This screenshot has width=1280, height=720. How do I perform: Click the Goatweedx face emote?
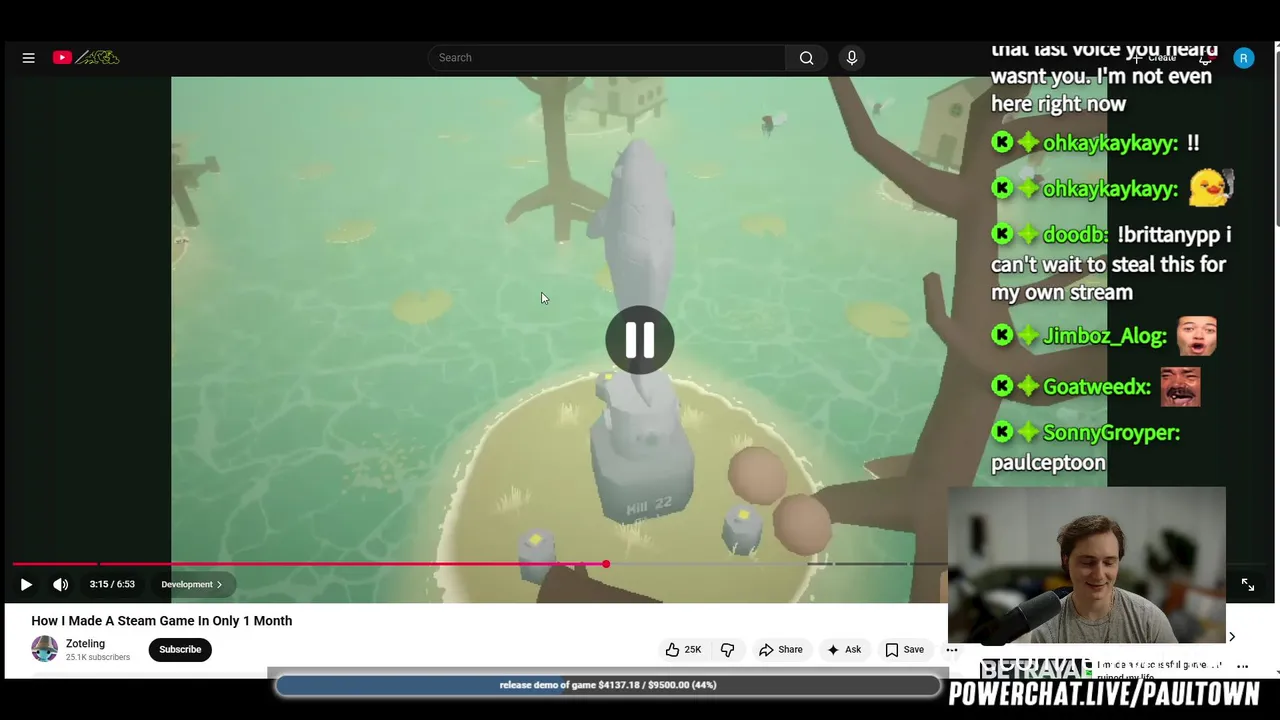point(1180,387)
